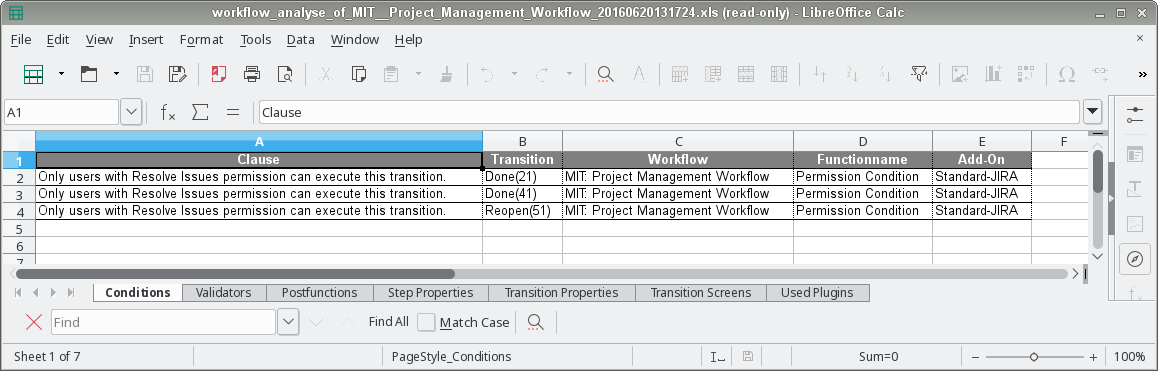Click the Open file folder icon
Screen dimensions: 1158x371
[89, 74]
